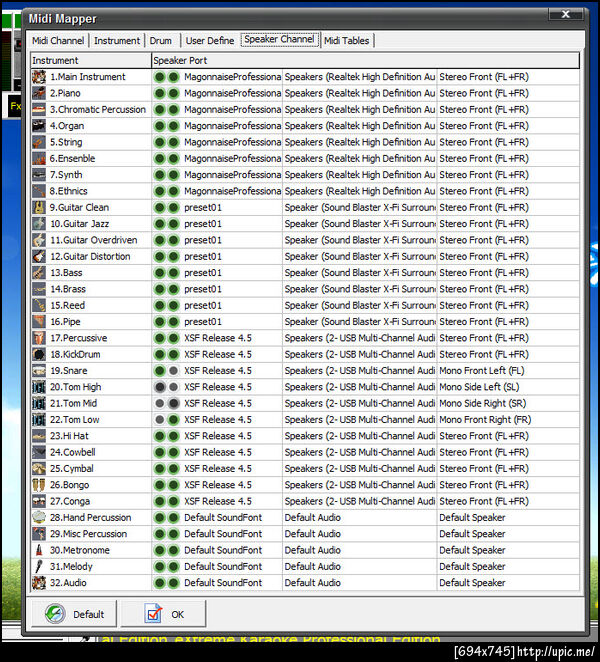
Task: Select the Cymbal icon
Action: pyautogui.click(x=39, y=469)
